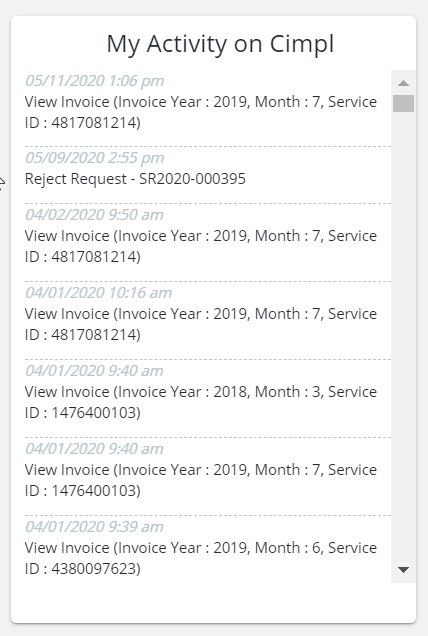Select timestamp above Month 7 Service 1476400103 entry

pyautogui.click(x=94, y=449)
